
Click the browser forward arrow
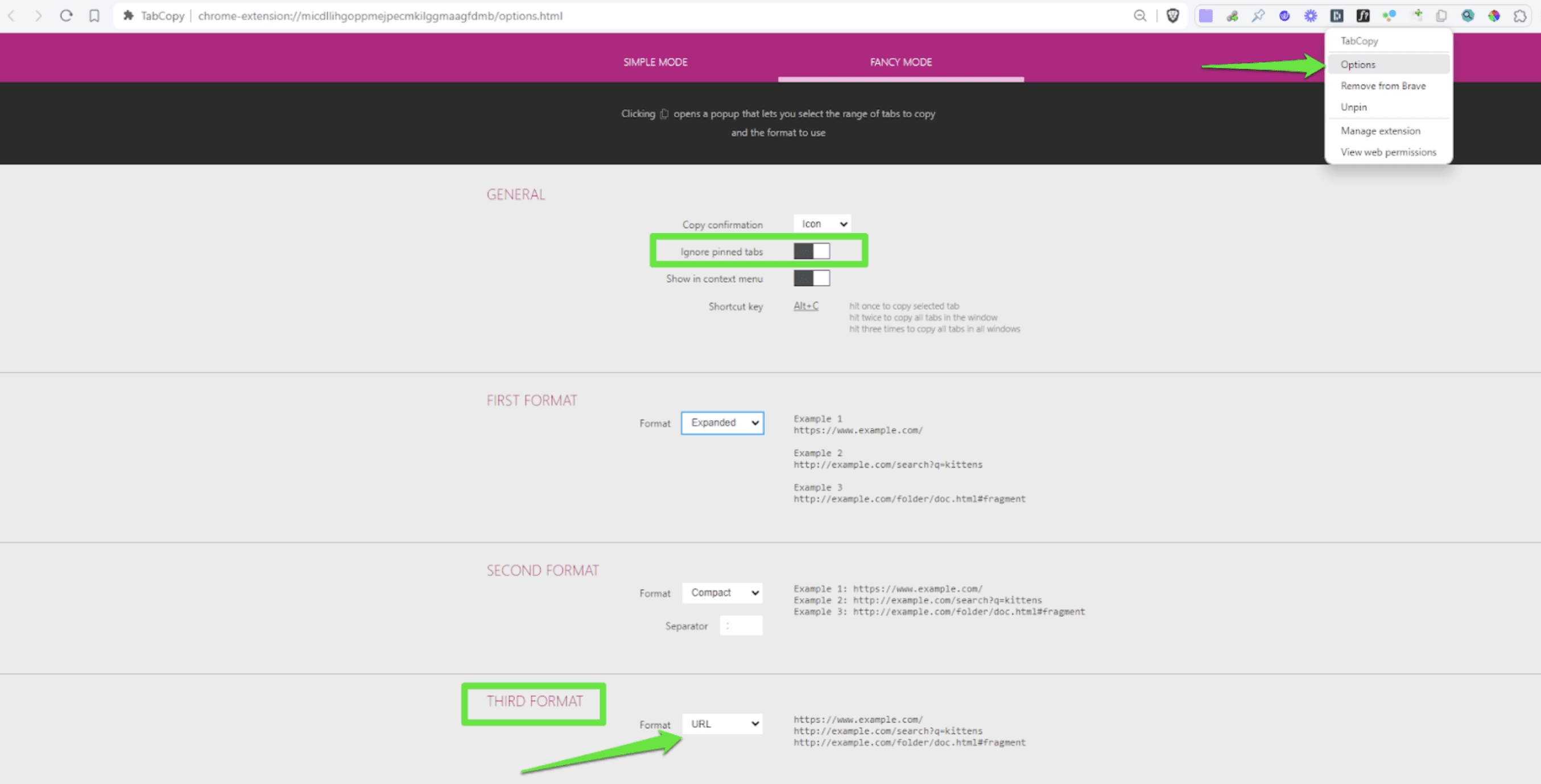pyautogui.click(x=38, y=15)
